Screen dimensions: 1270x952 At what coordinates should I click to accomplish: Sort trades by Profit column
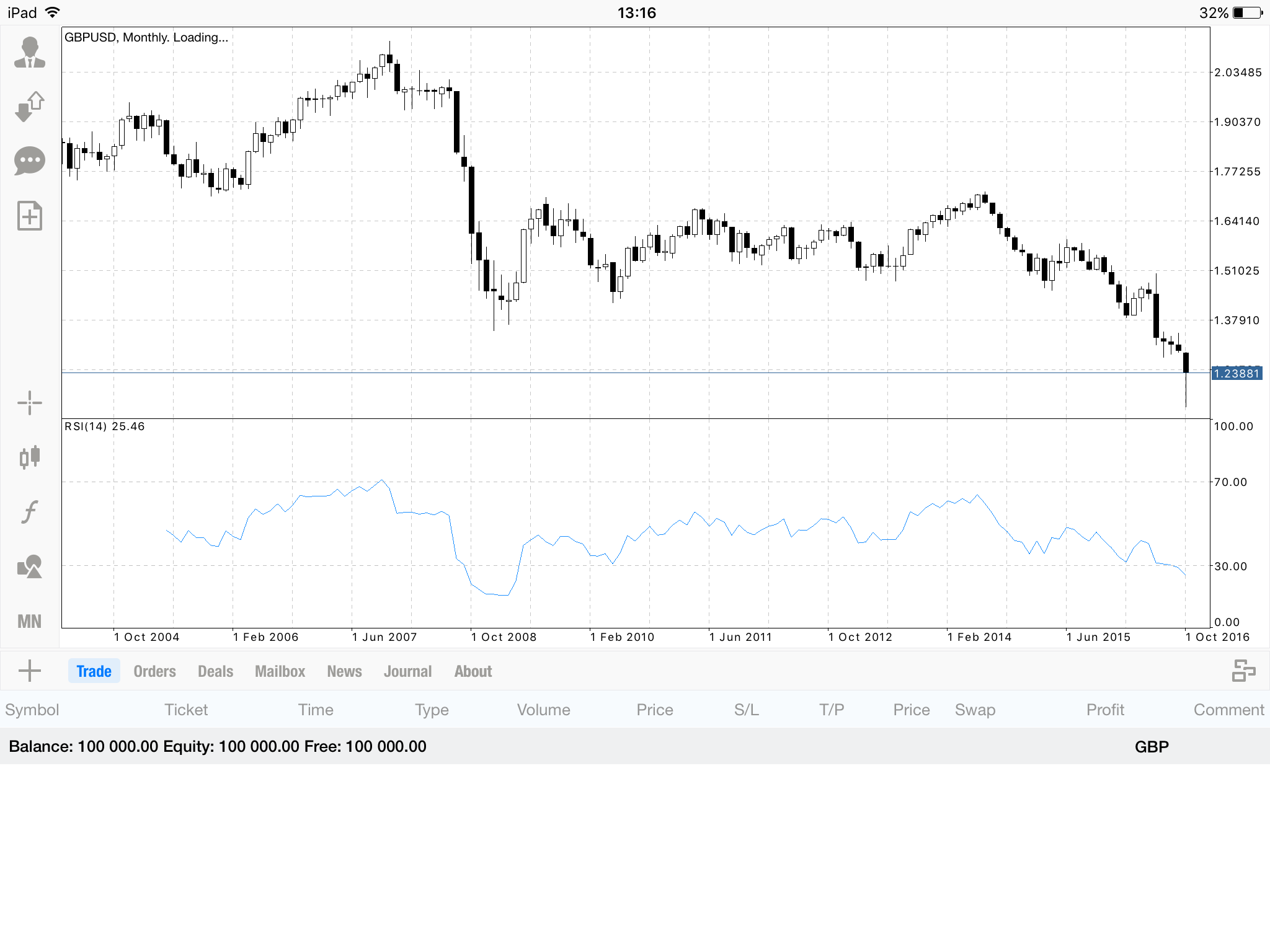(x=1105, y=710)
